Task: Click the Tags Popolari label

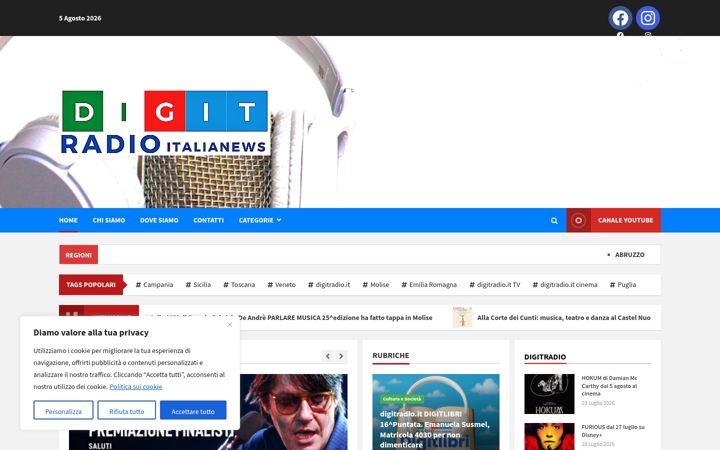Action: [x=91, y=285]
